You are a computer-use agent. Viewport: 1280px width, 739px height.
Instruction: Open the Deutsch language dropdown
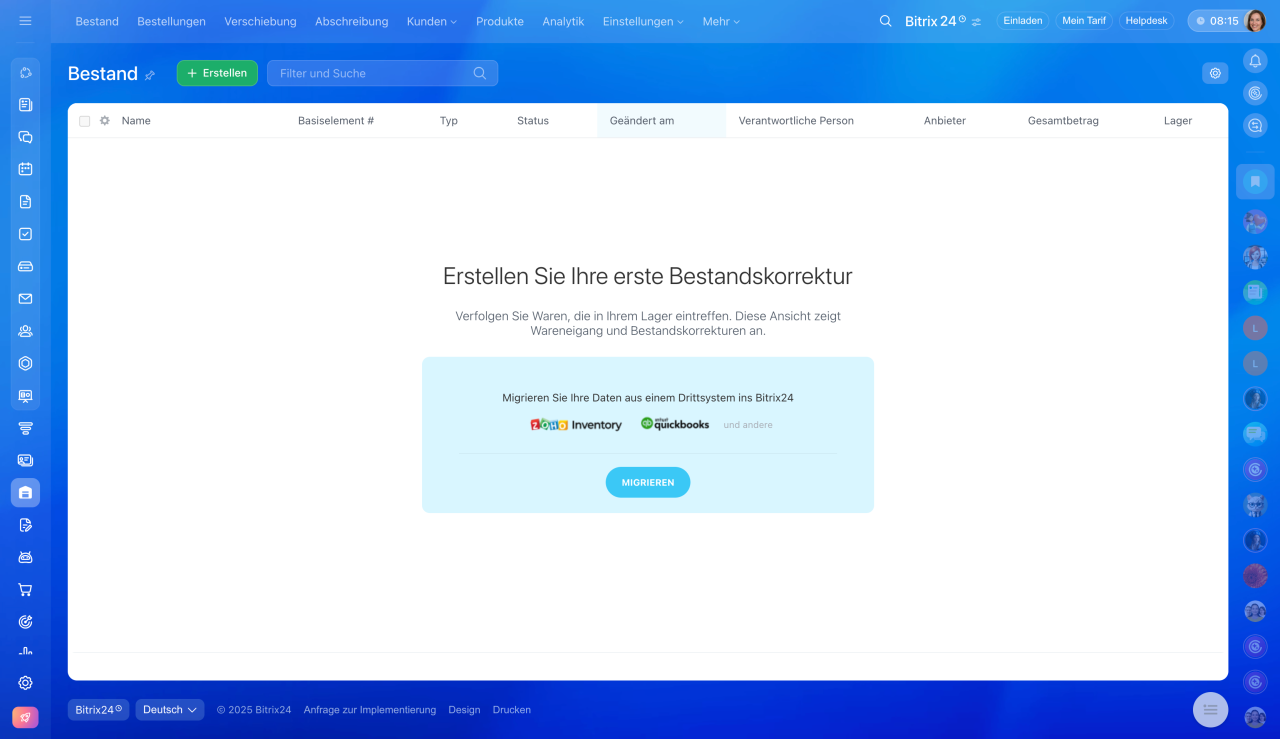[170, 710]
